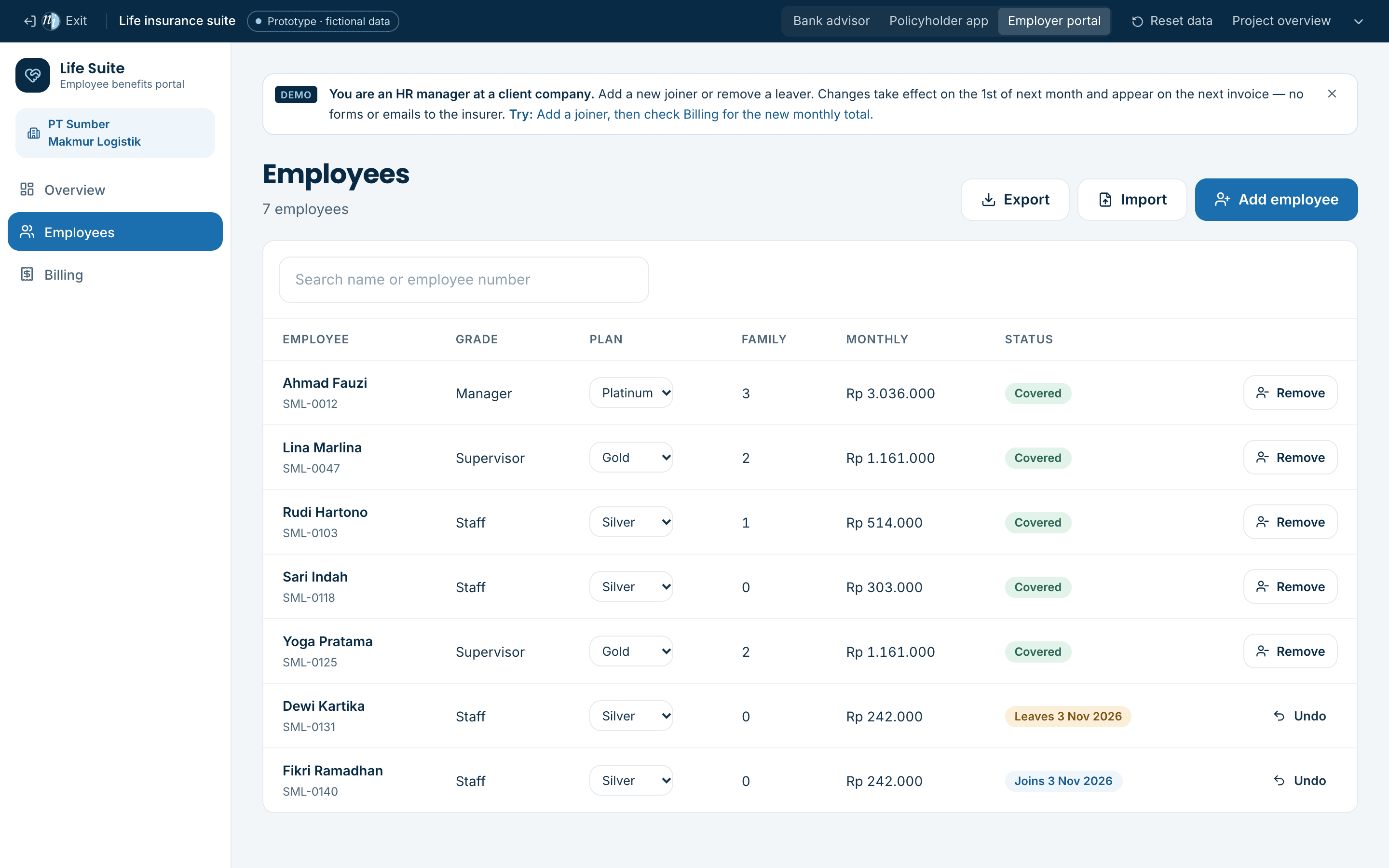Screen dimensions: 1389x868
Task: Click Remove label for Ahmad Fauzi
Action: [1301, 393]
